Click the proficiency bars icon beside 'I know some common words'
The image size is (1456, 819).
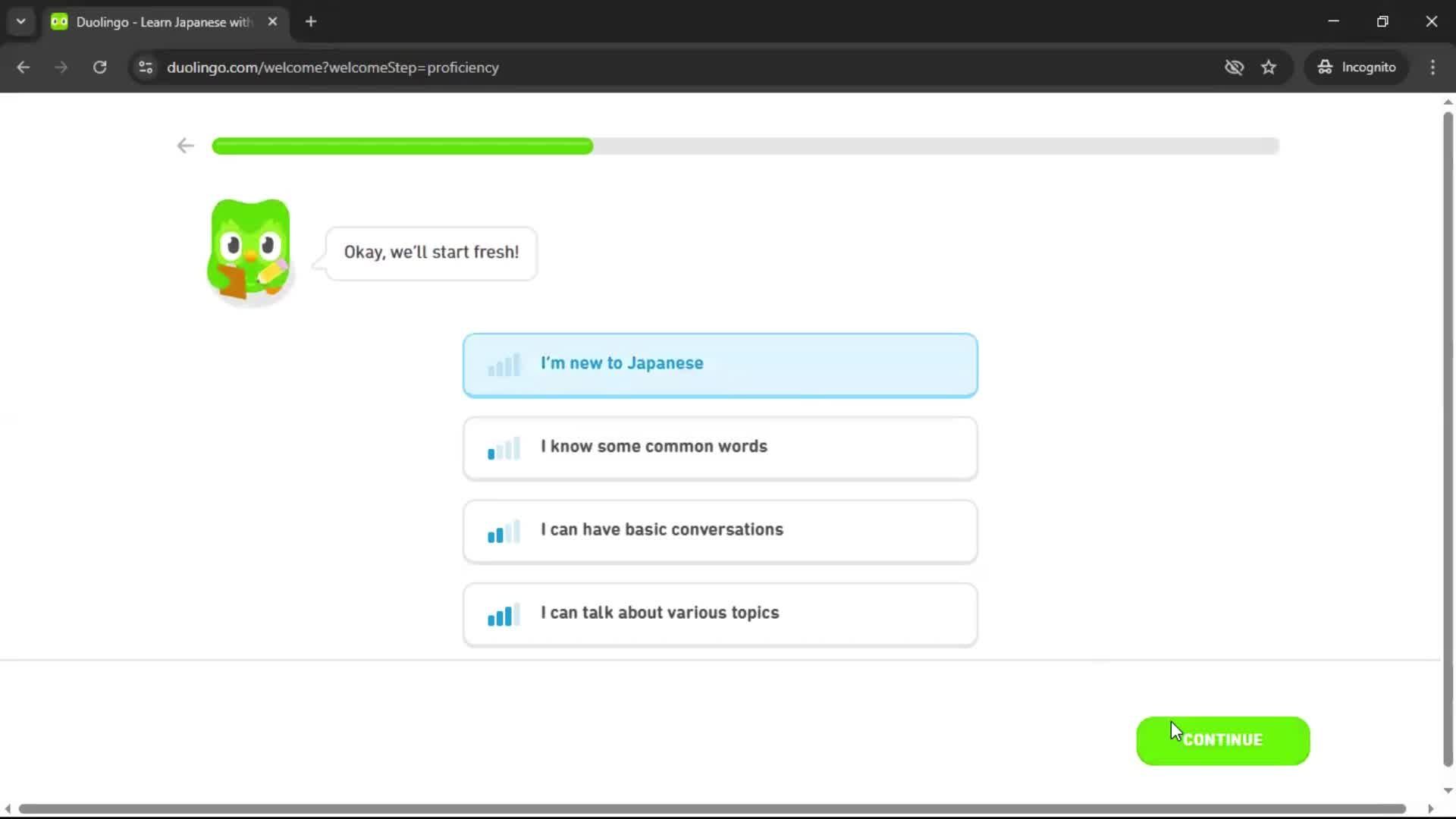504,448
